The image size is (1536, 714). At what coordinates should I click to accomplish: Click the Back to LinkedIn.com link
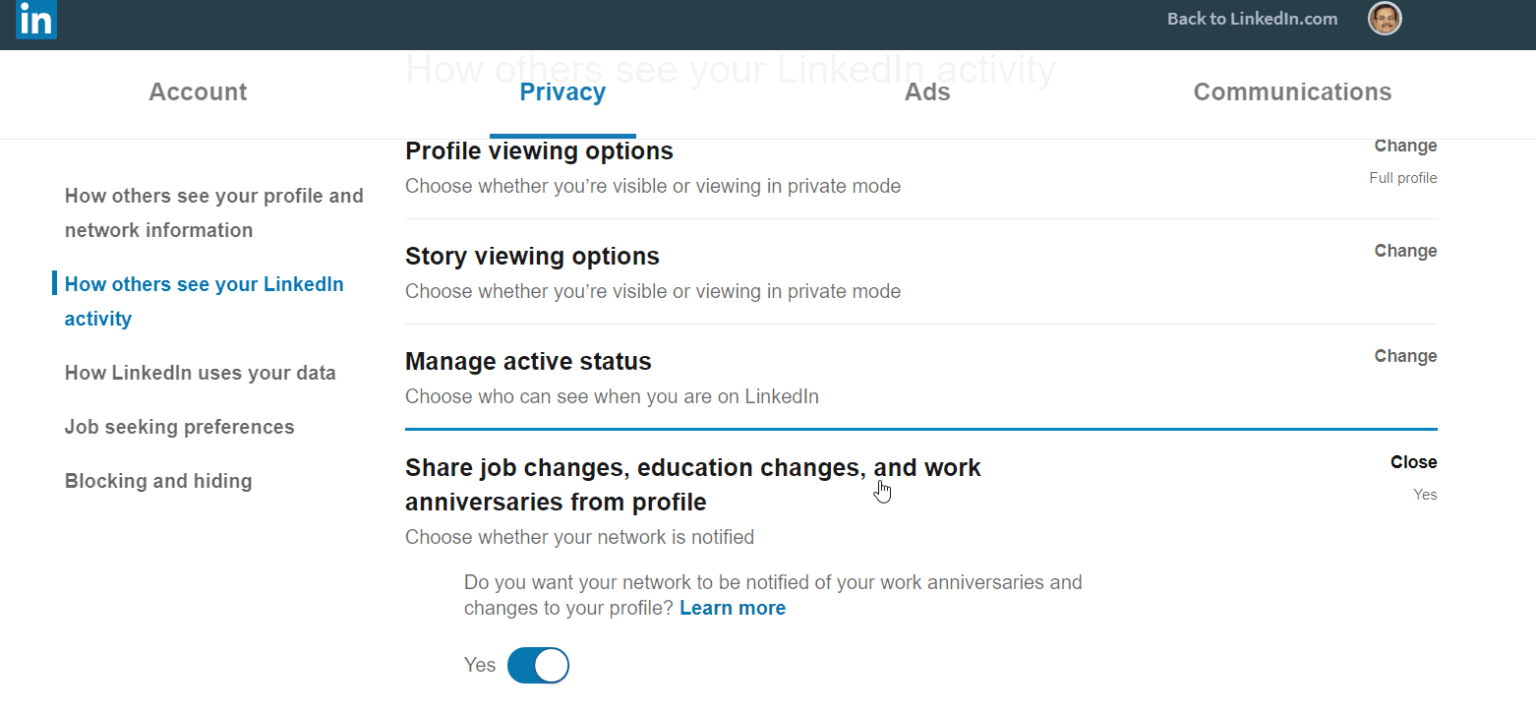pyautogui.click(x=1252, y=19)
